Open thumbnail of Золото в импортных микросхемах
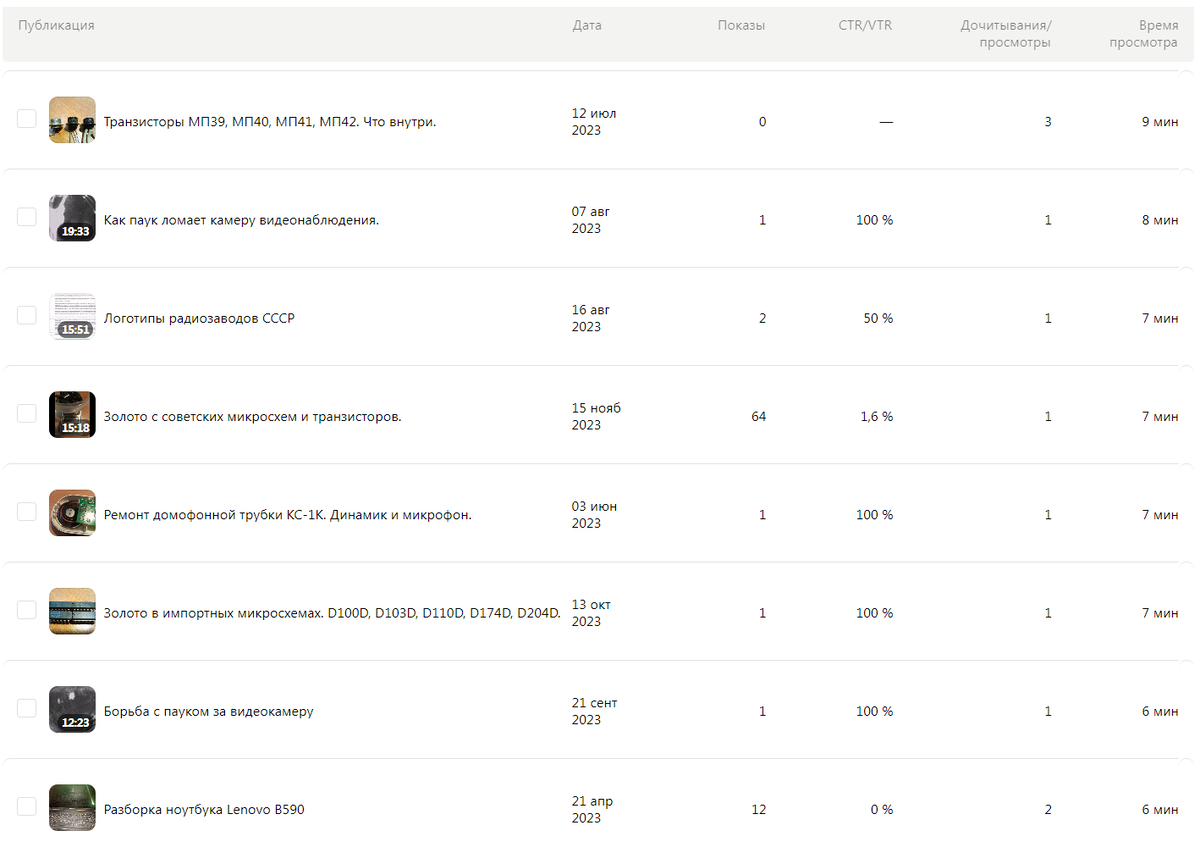 tap(72, 611)
